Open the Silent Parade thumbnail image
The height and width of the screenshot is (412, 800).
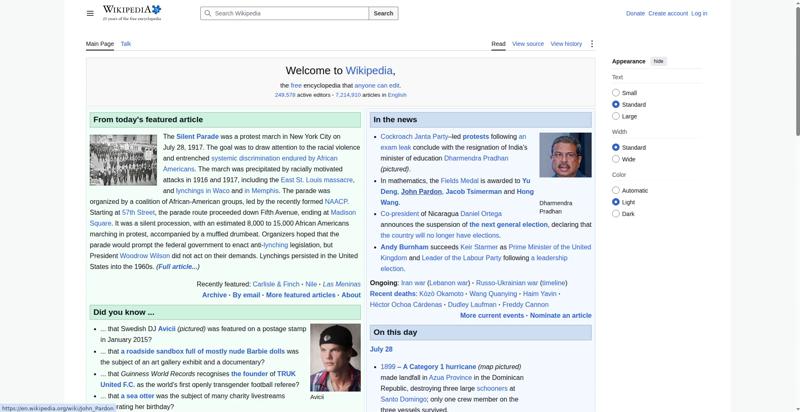[123, 160]
